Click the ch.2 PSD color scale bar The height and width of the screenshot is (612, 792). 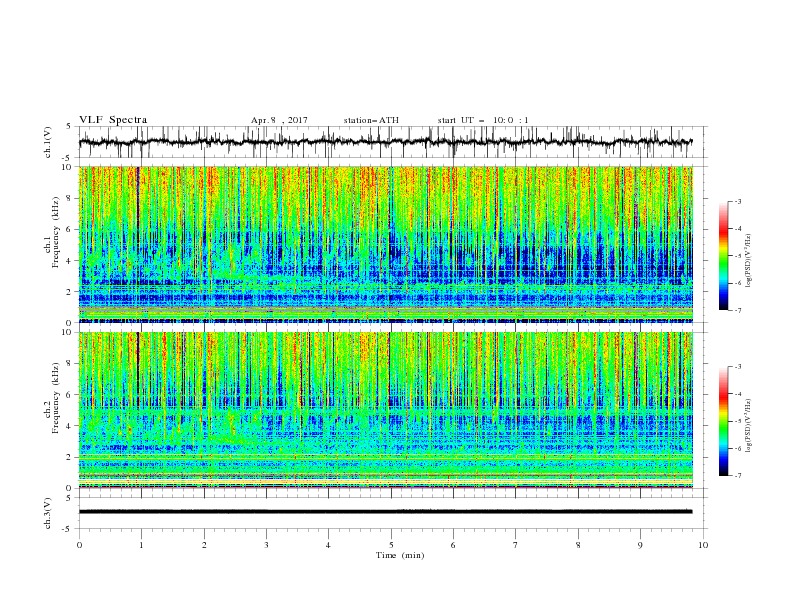[723, 421]
